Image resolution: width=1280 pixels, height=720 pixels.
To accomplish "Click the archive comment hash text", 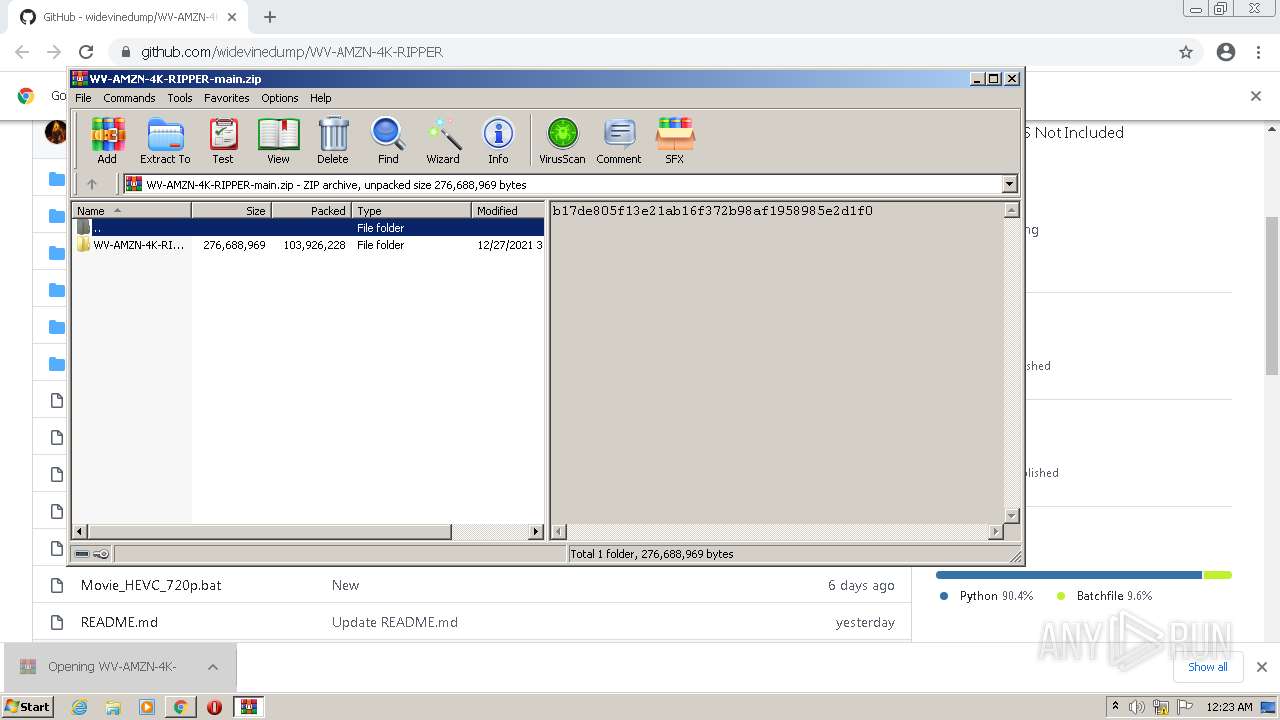I will [x=712, y=211].
